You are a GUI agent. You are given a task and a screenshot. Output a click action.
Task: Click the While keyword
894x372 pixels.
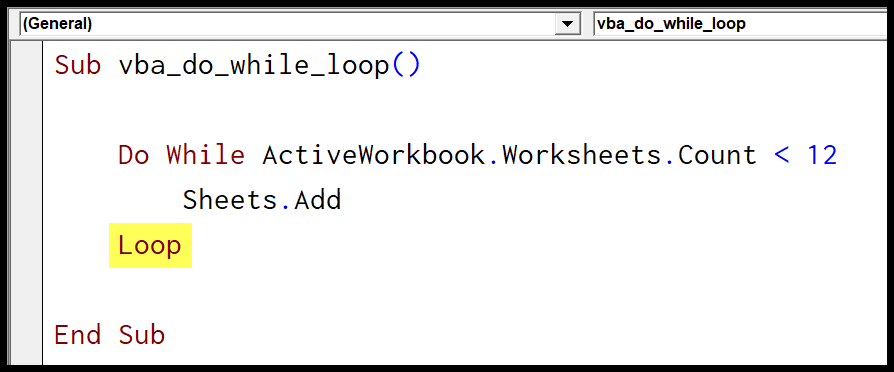(x=206, y=155)
